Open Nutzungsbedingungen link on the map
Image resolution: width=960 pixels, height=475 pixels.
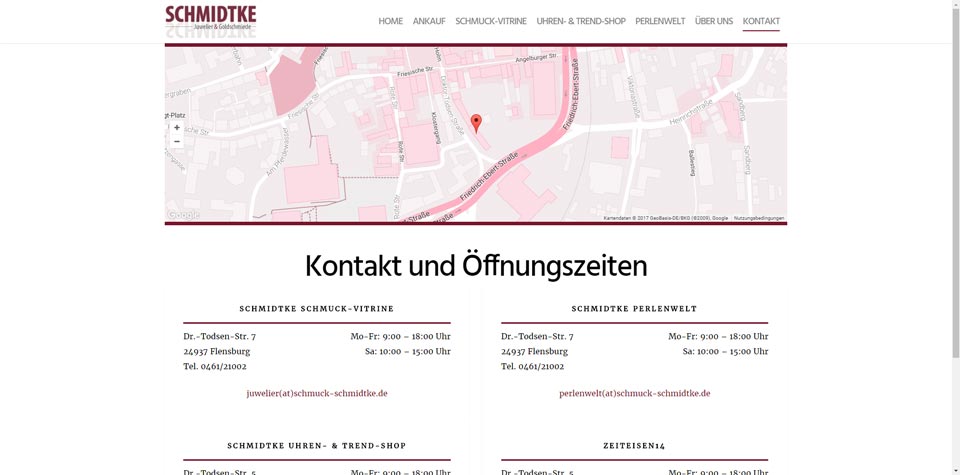click(x=759, y=219)
